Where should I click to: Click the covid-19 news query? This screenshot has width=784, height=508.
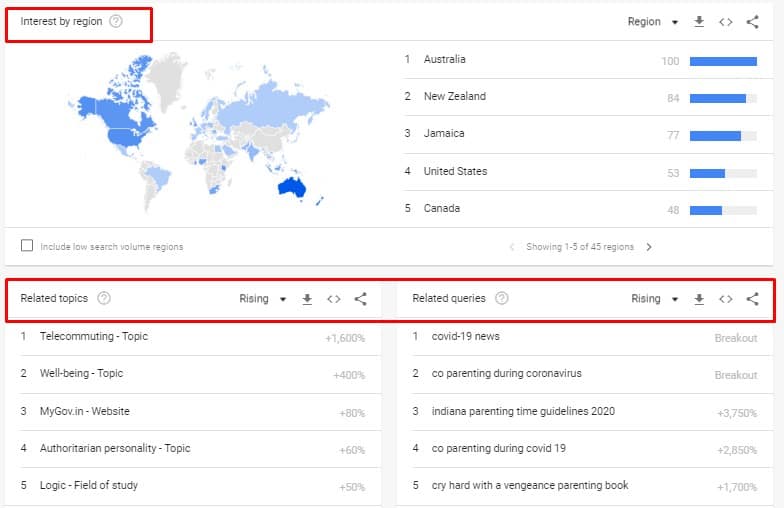tap(465, 336)
